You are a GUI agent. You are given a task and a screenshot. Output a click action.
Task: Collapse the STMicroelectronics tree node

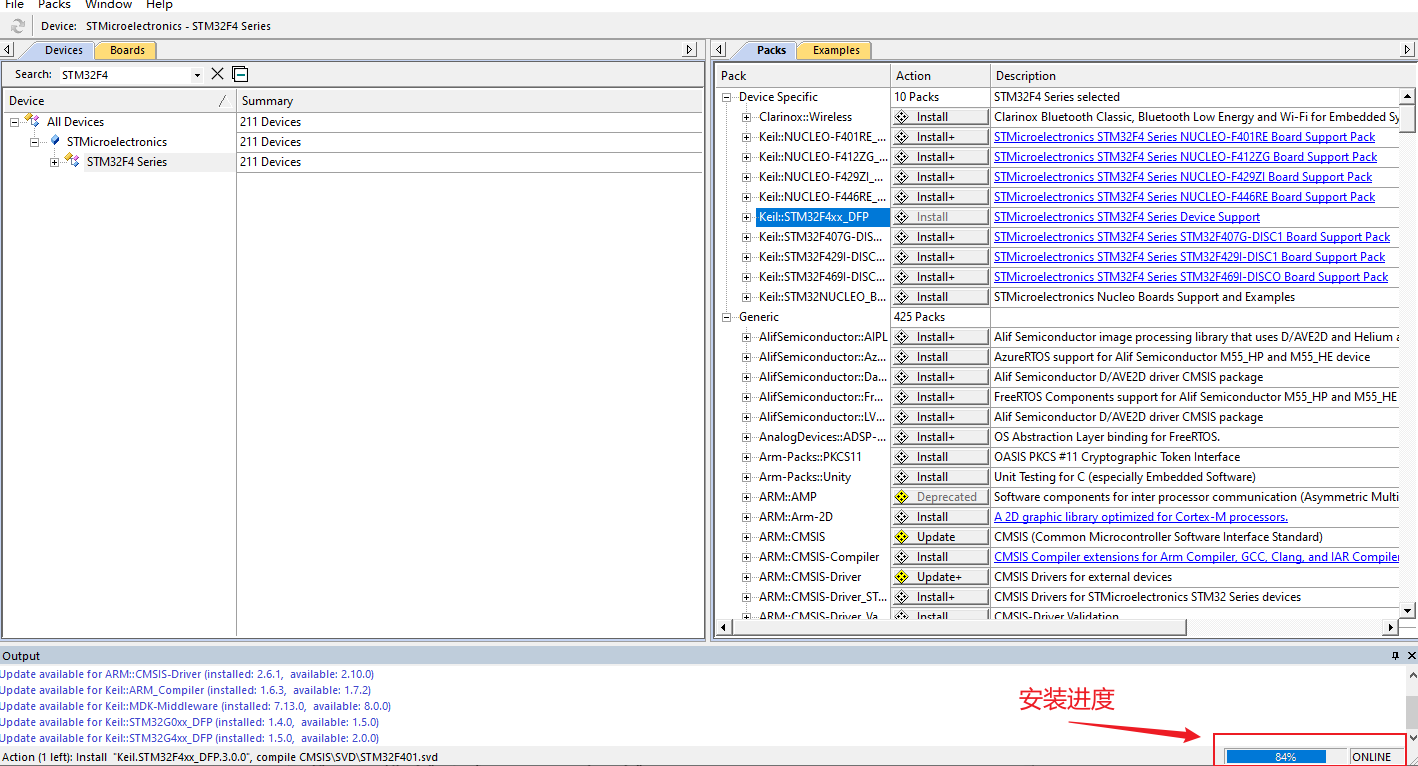pos(35,142)
